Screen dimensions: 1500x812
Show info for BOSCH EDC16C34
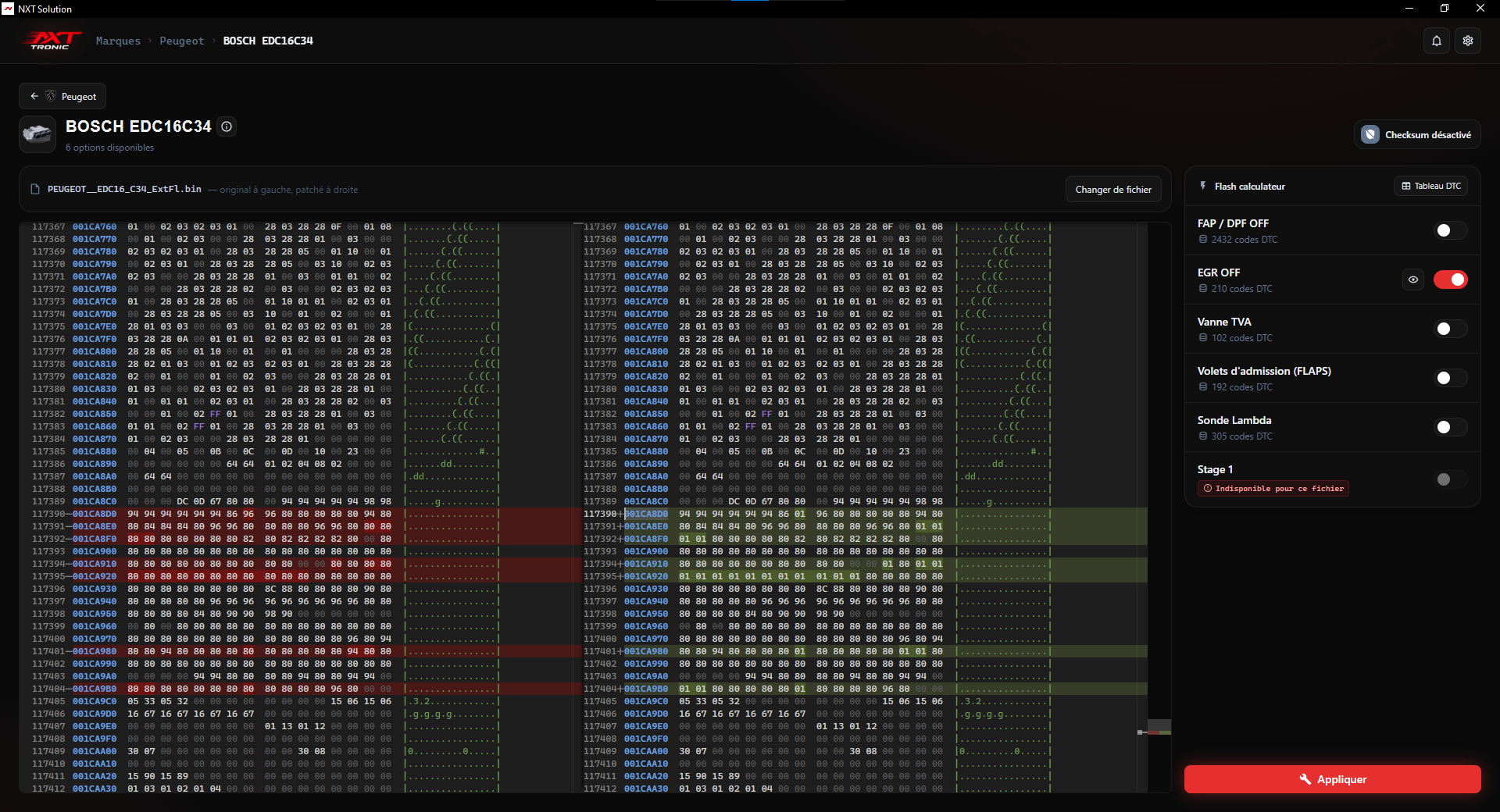(227, 126)
